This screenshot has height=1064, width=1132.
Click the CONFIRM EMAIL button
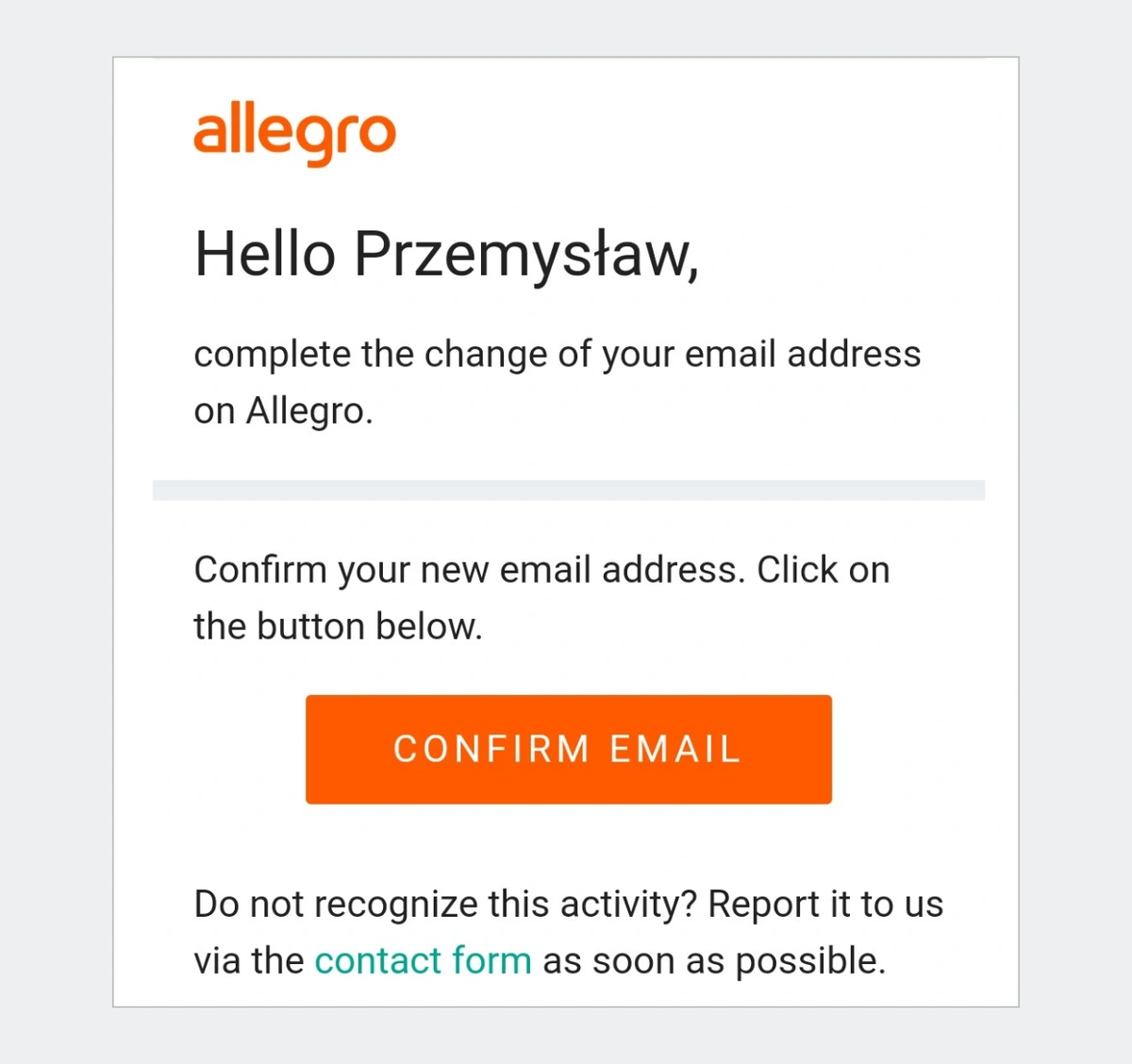tap(569, 750)
